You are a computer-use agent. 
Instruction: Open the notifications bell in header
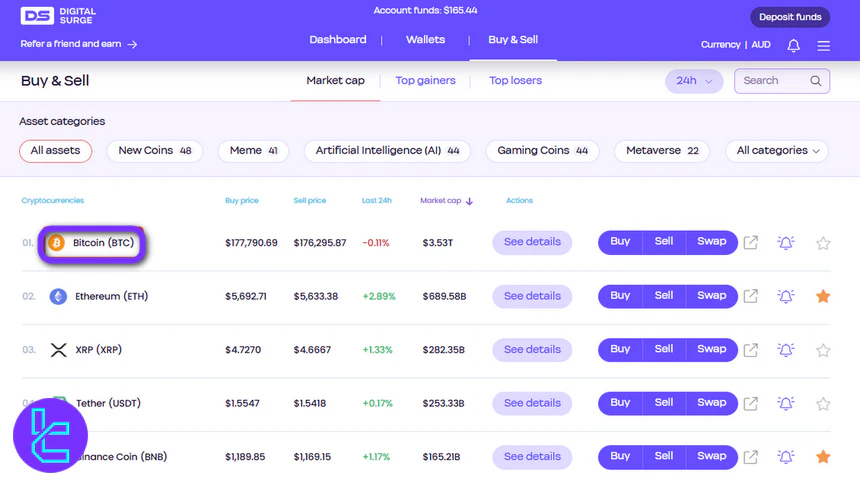click(793, 46)
